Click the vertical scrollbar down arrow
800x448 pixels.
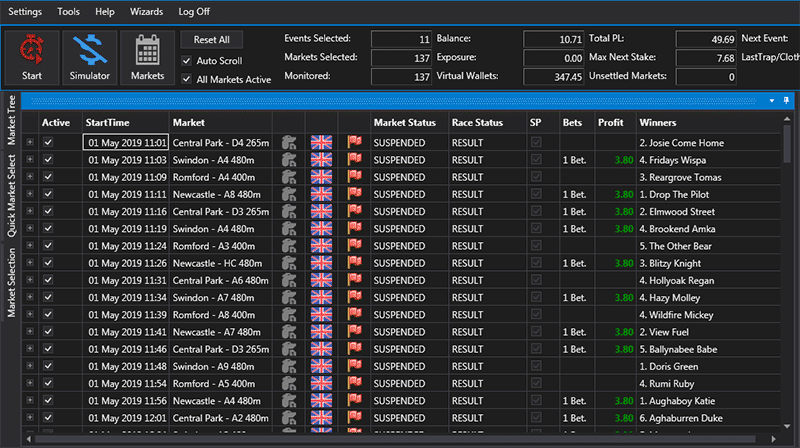(x=787, y=426)
